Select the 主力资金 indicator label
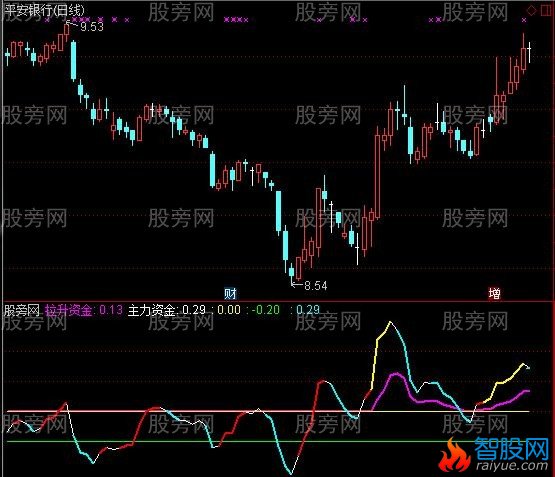Screen dimensions: 555x477 [x=152, y=310]
